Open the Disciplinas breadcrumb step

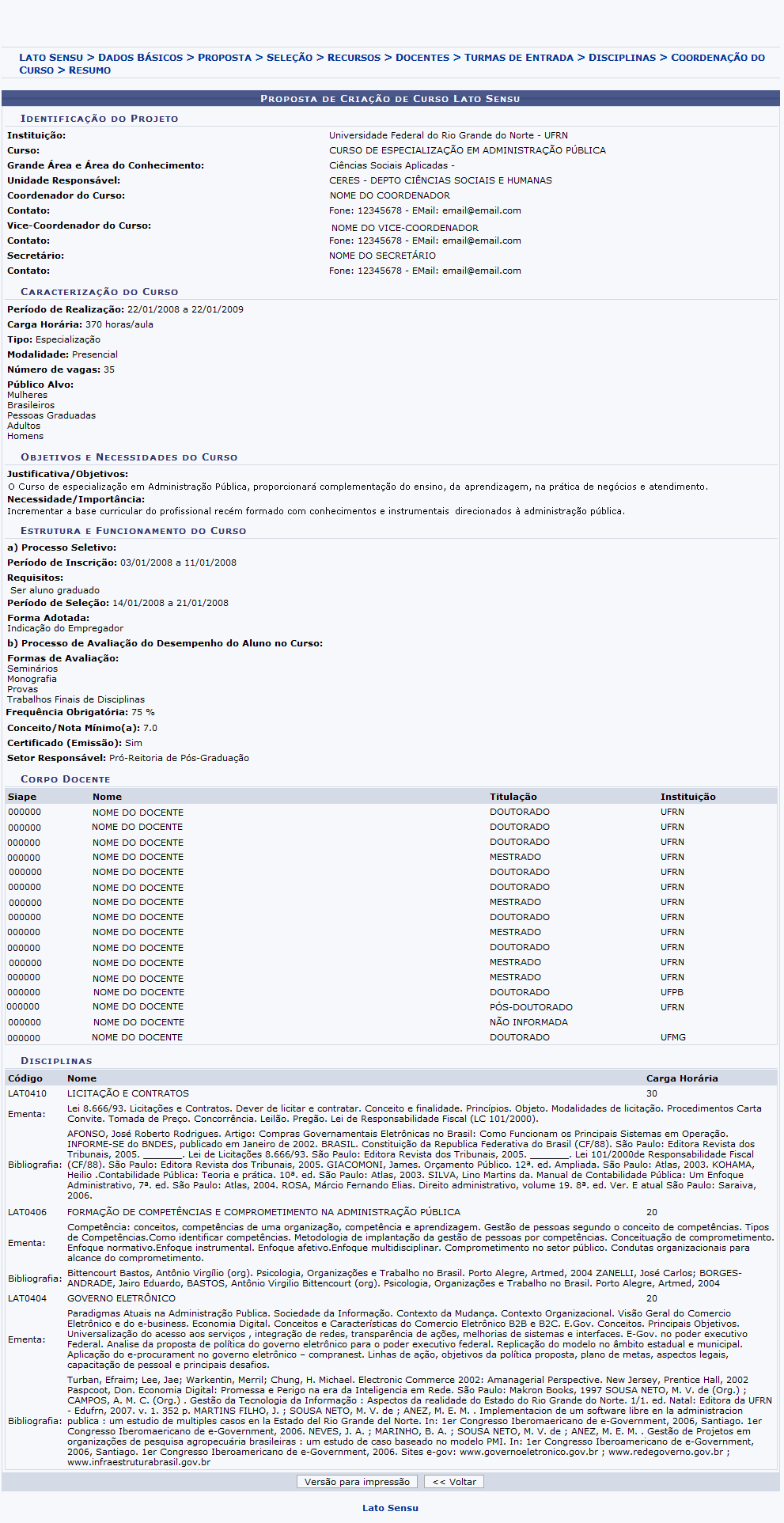coord(622,58)
